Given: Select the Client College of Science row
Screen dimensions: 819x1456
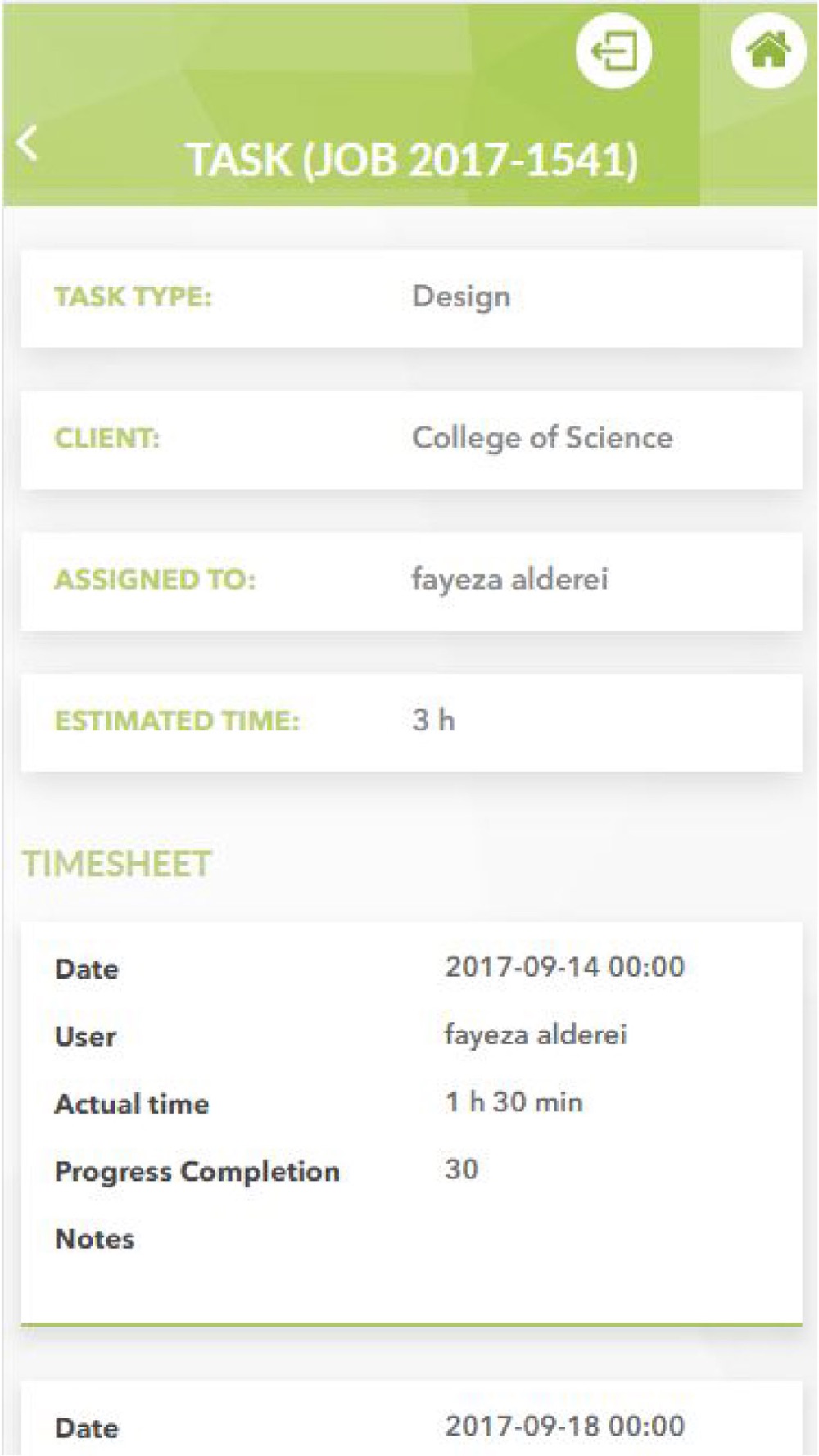Looking at the screenshot, I should pos(411,440).
